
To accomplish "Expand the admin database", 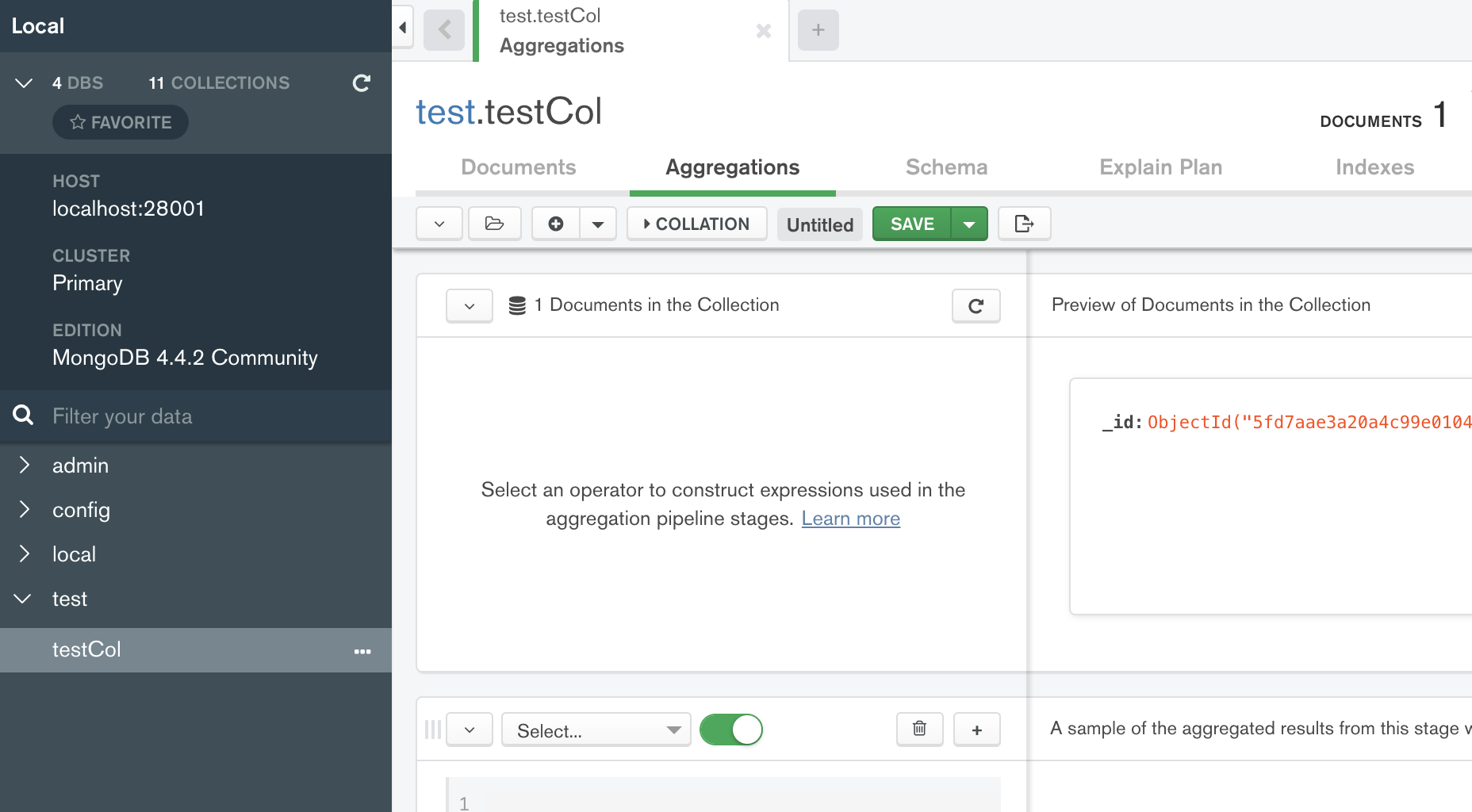I will (x=25, y=465).
